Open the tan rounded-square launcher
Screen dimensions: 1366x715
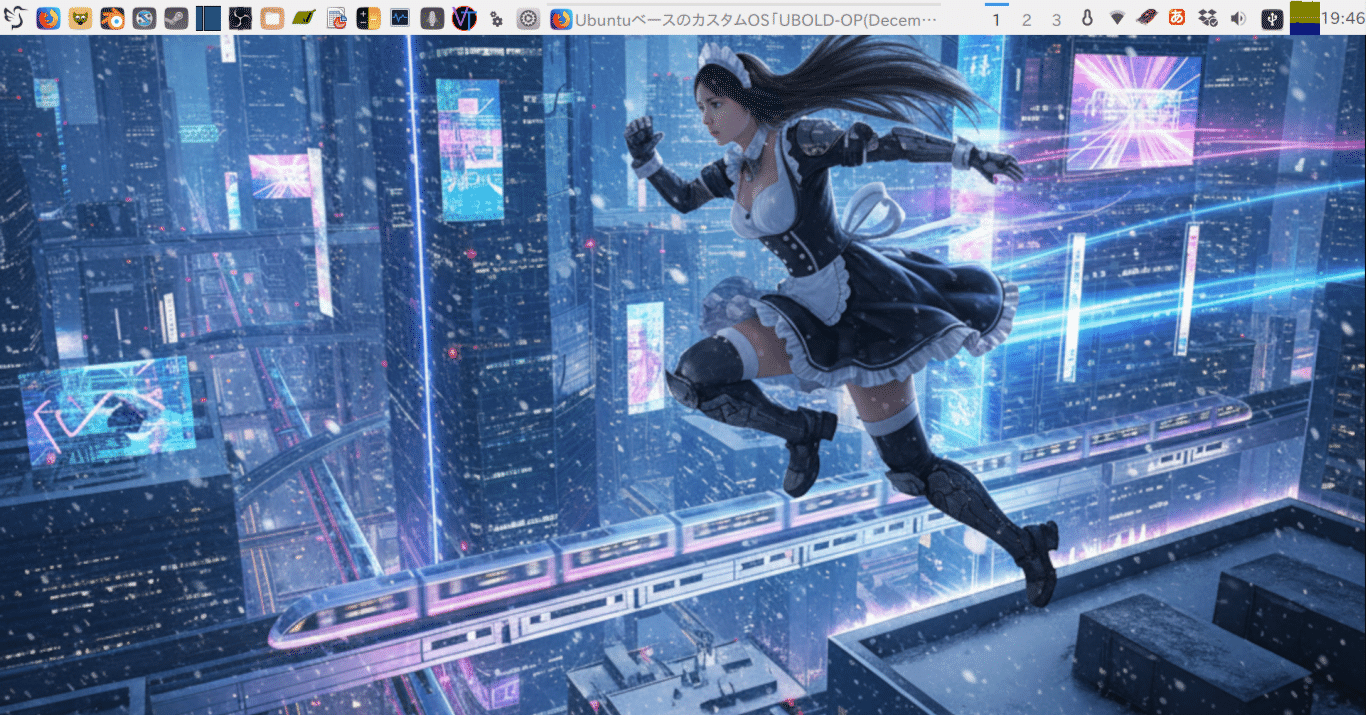pos(272,18)
